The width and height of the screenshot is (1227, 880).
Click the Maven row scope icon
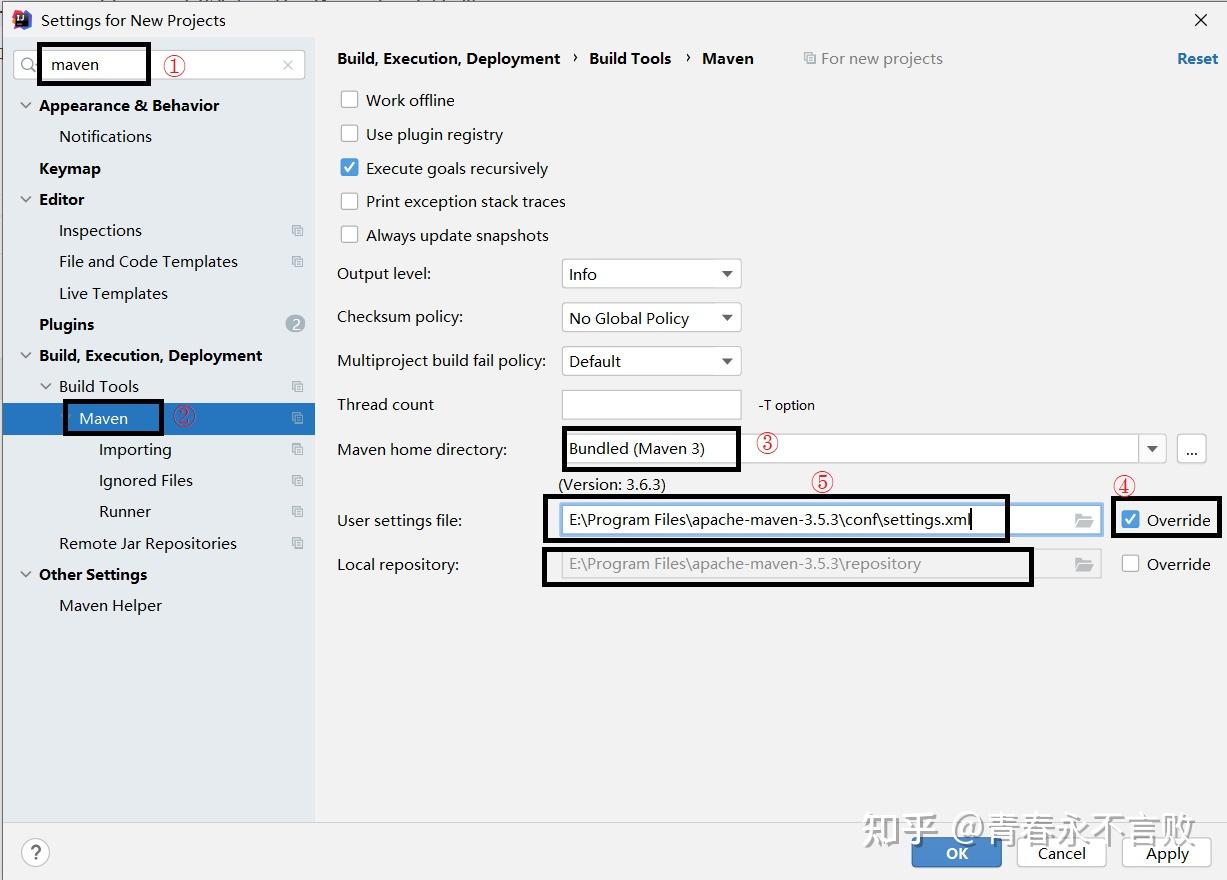coord(297,418)
